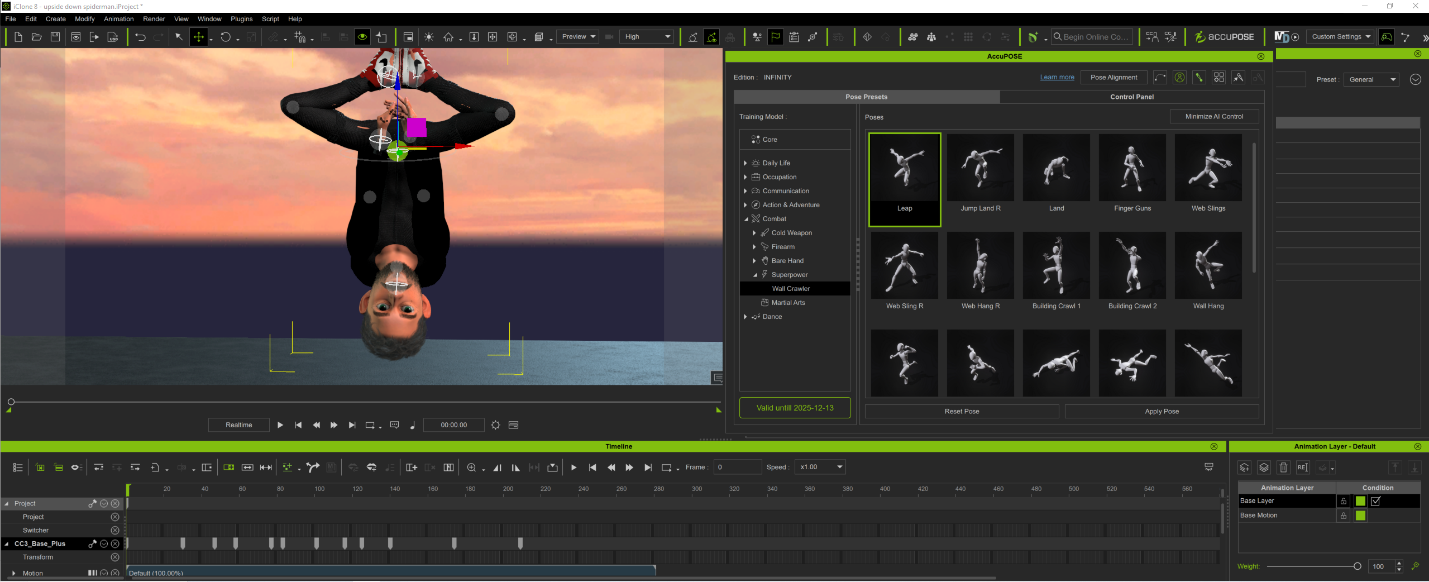Launch the AccuPOSE plugin from the toolbar
The image size is (1429, 582).
1224,37
